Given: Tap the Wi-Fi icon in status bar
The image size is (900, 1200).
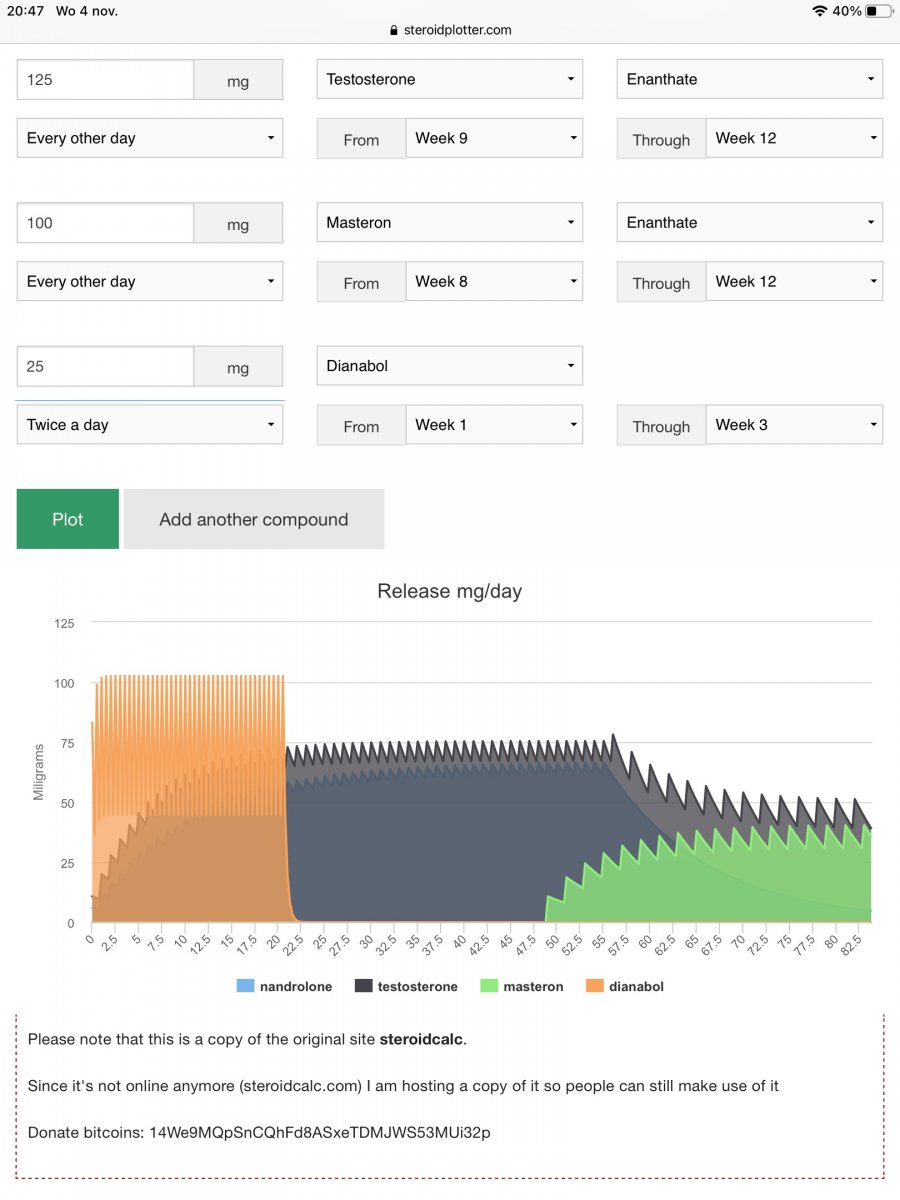Looking at the screenshot, I should [x=819, y=11].
